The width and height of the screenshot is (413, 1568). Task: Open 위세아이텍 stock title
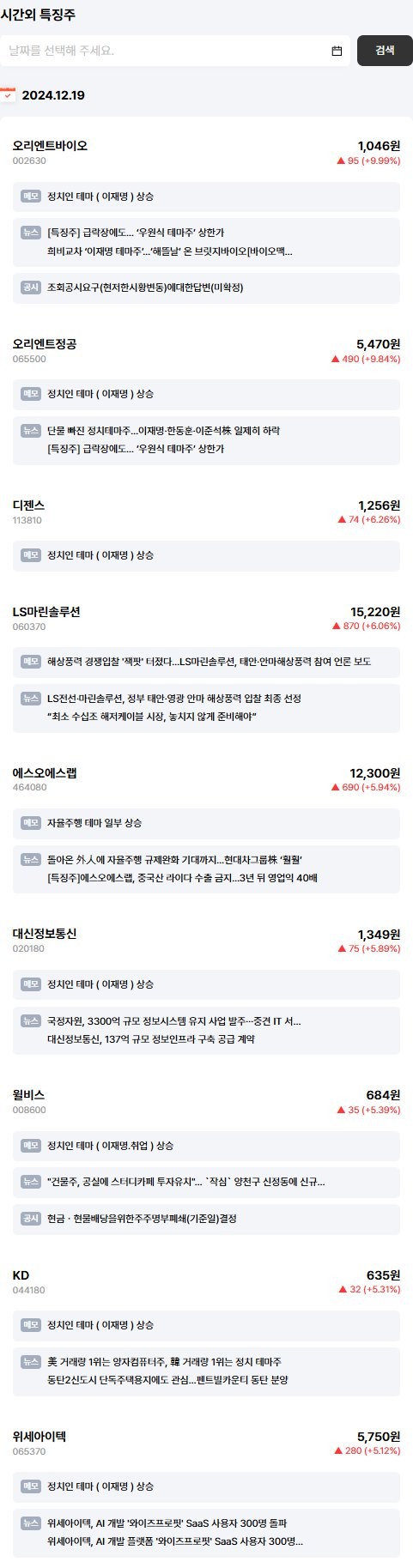[39, 1436]
